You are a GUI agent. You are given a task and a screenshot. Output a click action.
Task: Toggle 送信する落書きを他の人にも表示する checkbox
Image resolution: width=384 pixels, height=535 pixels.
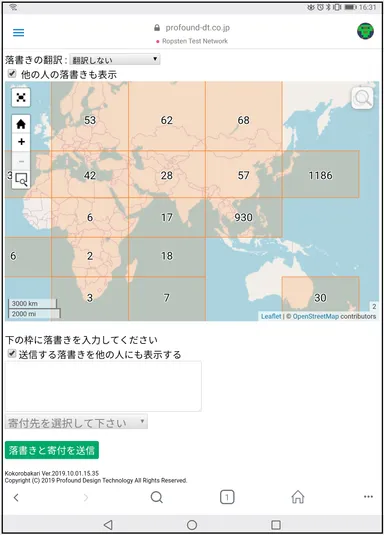pyautogui.click(x=12, y=353)
